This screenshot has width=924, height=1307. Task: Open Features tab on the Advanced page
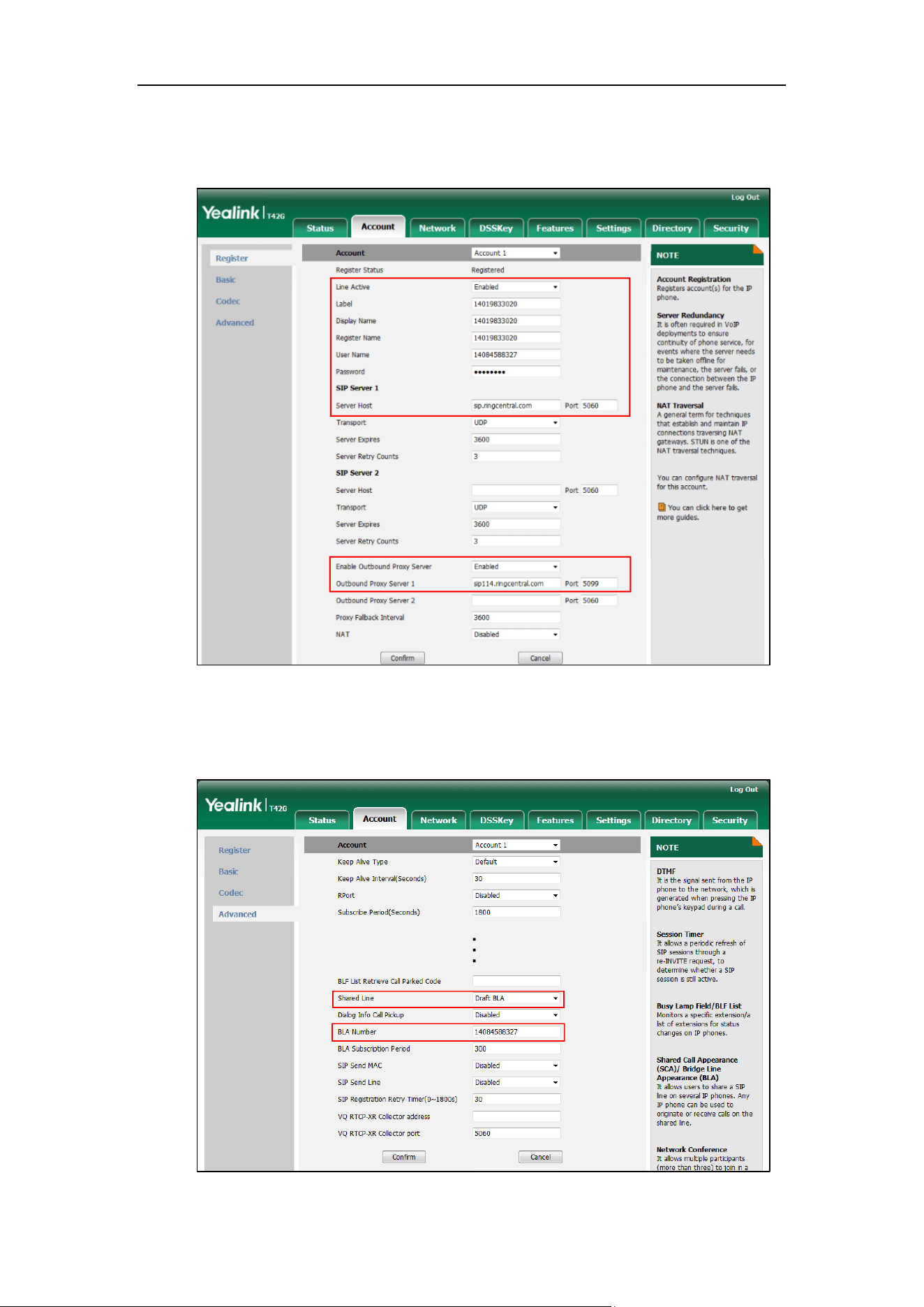click(x=556, y=820)
